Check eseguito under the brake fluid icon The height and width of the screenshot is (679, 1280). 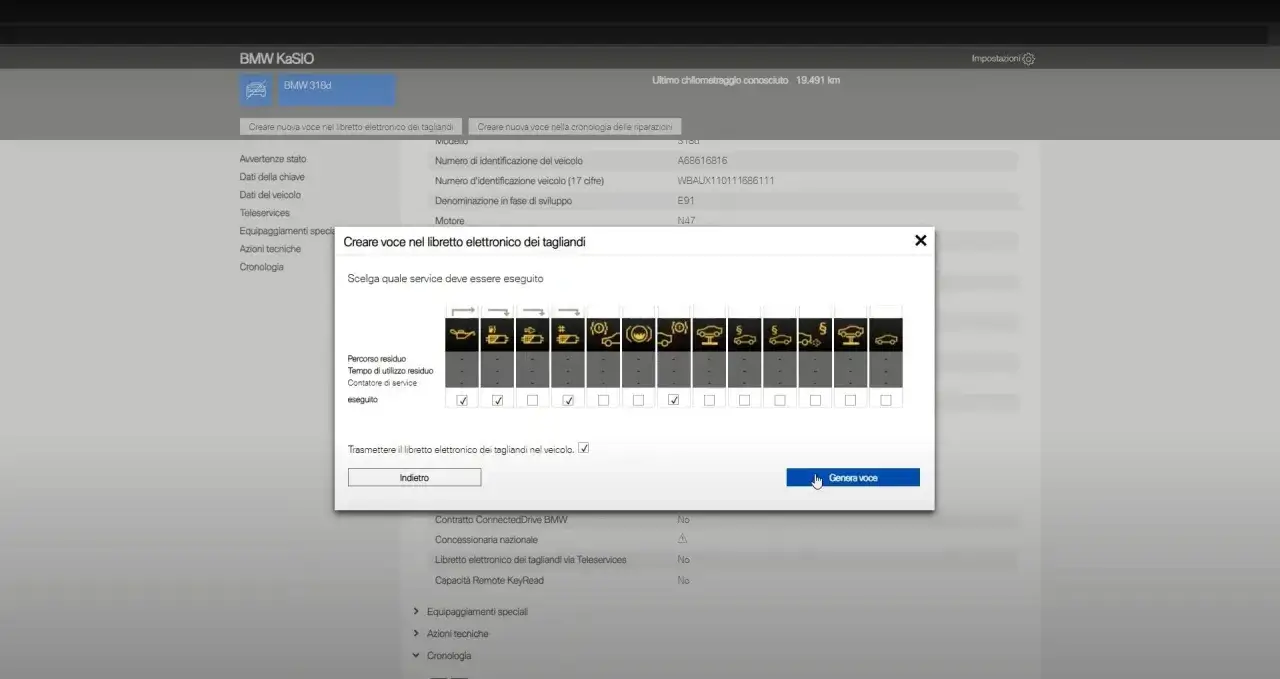coord(639,400)
